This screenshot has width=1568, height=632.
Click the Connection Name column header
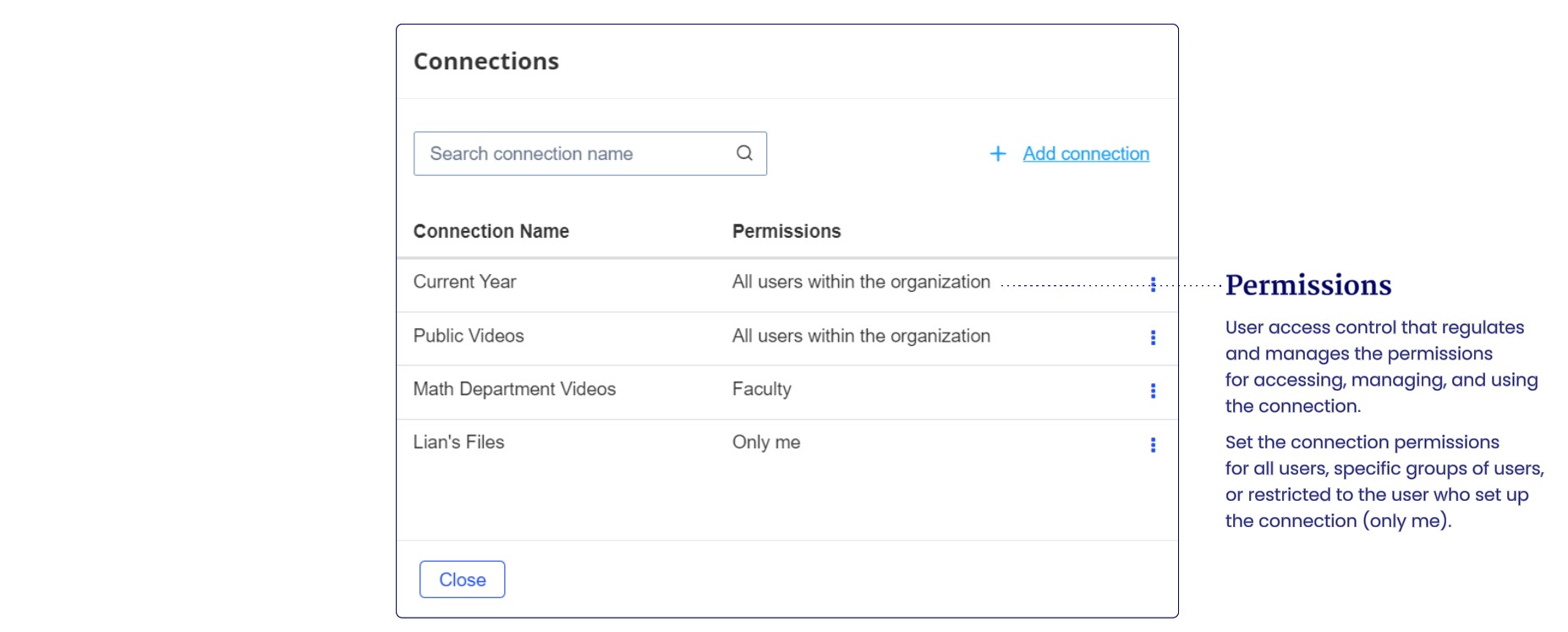491,231
